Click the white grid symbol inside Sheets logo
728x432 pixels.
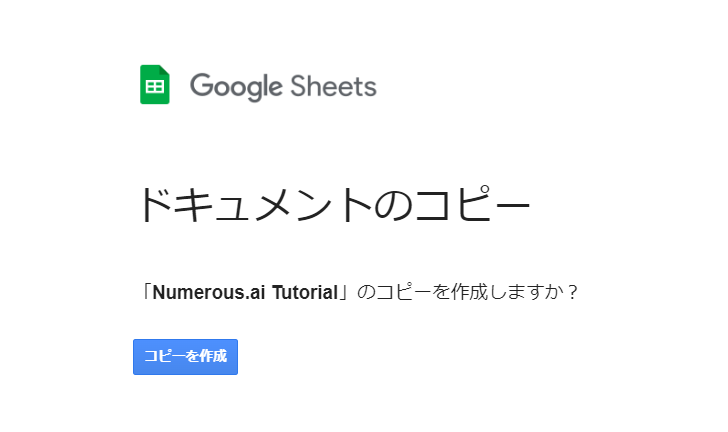point(155,88)
